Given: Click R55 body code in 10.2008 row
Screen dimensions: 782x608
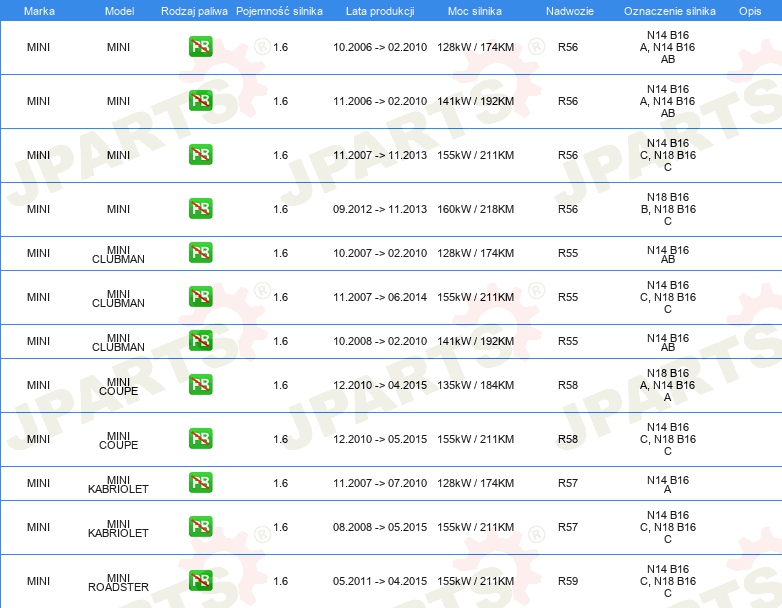Looking at the screenshot, I should 568,341.
